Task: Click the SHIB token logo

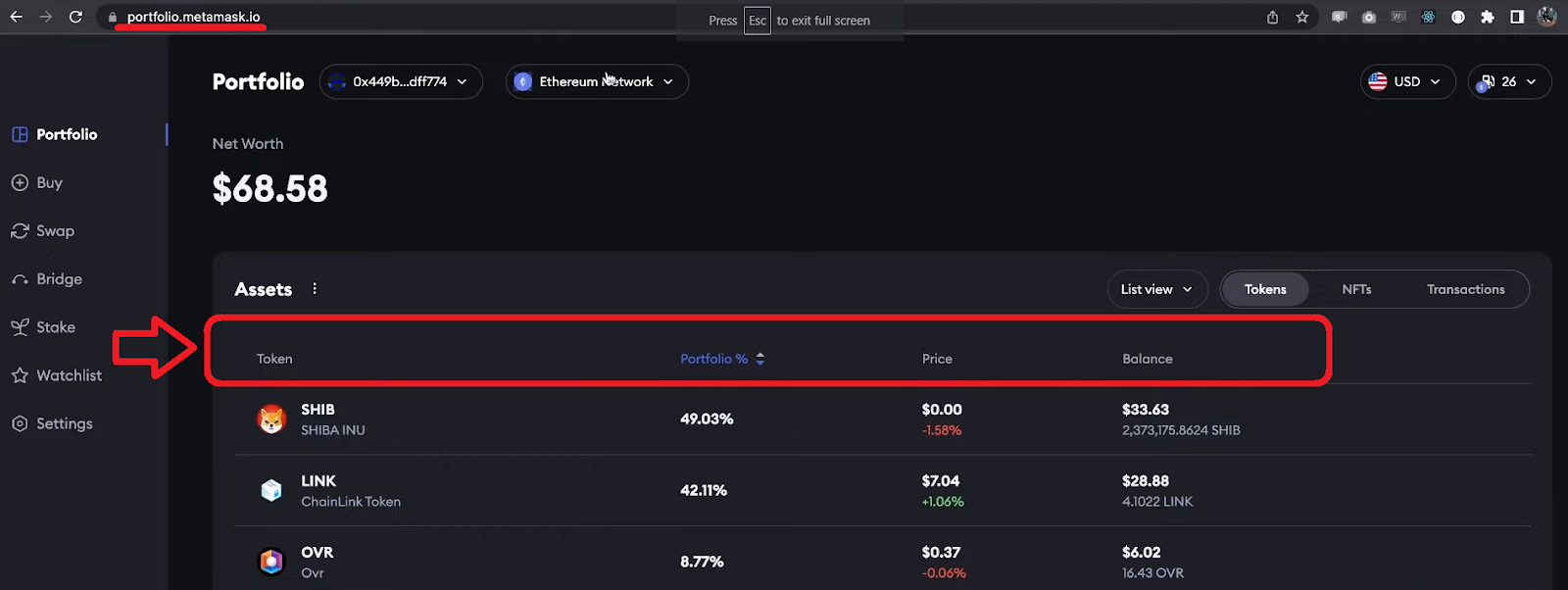Action: pyautogui.click(x=271, y=419)
